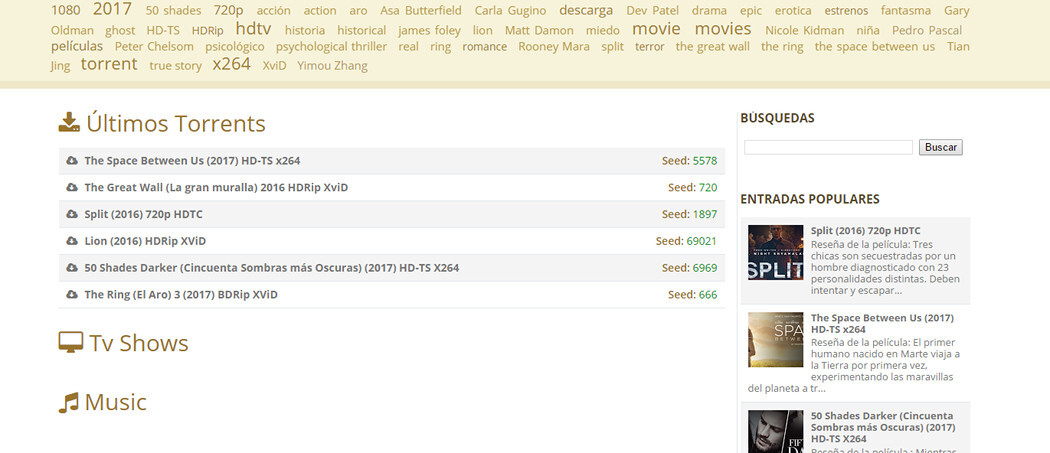Click the cloud icon for The Space Between Us
Image resolution: width=1050 pixels, height=453 pixels.
(x=72, y=161)
